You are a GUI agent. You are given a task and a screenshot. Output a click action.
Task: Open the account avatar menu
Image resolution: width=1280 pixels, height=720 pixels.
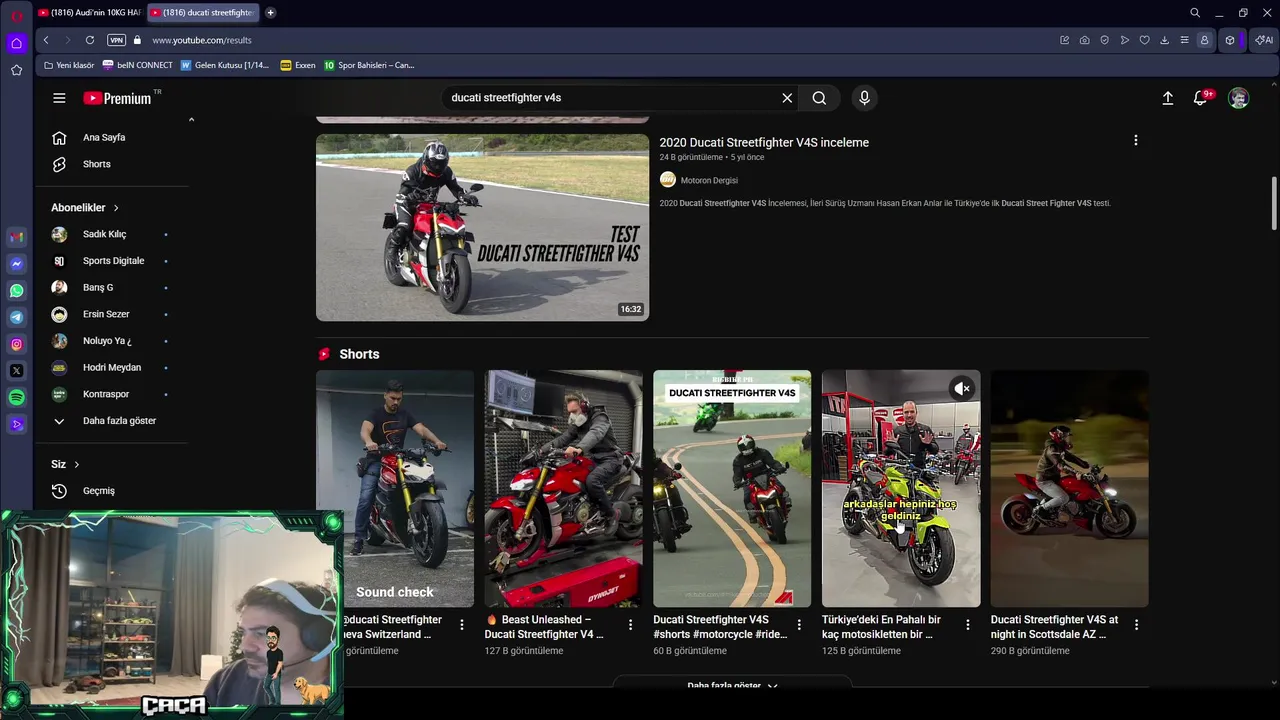1239,98
